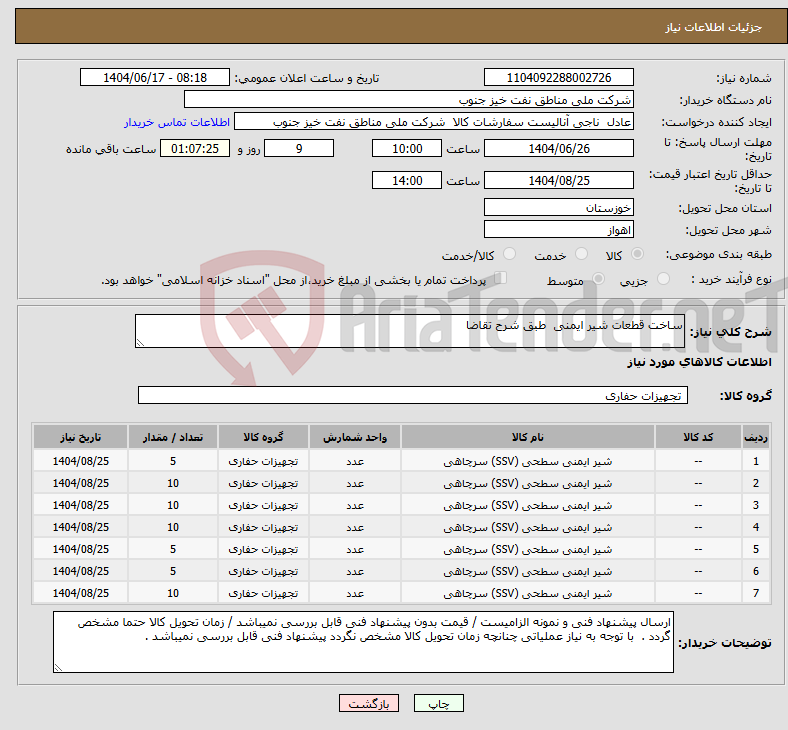Click the quantity 5 in row 1
Viewport: 788px width, 730px height.
tap(173, 461)
